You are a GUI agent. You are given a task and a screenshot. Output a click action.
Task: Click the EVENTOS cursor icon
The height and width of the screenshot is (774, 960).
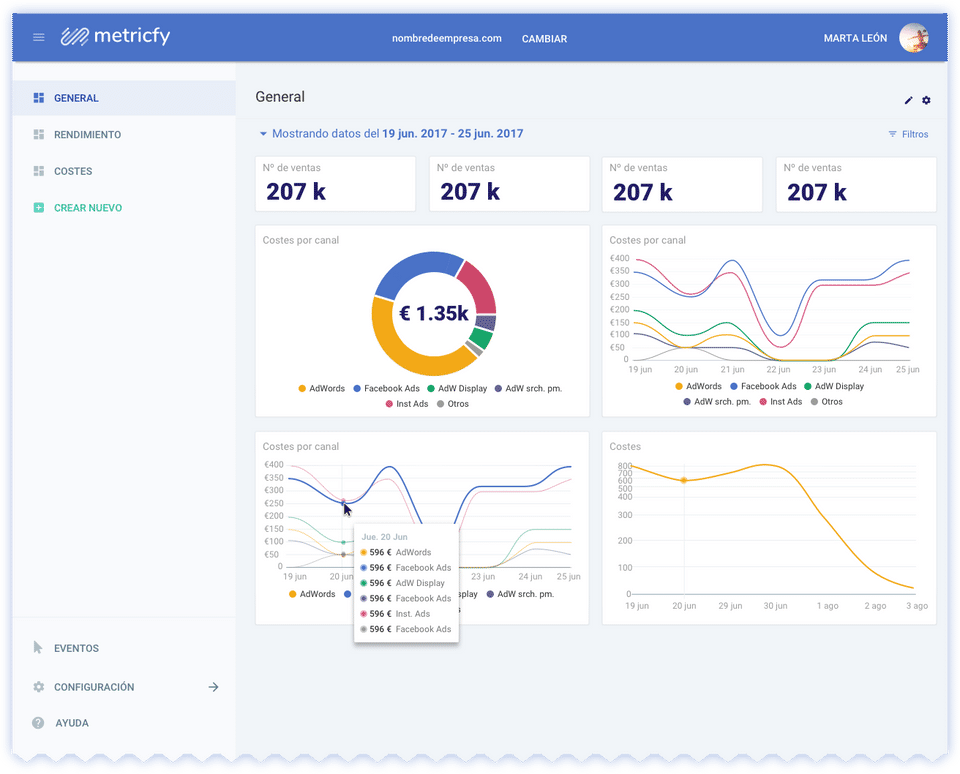click(38, 647)
